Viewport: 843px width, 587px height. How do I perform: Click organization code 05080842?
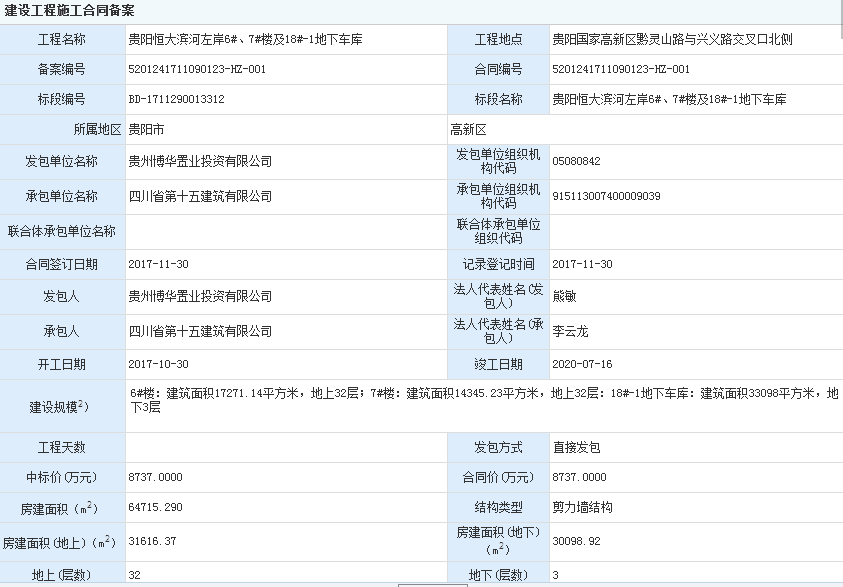pyautogui.click(x=576, y=161)
